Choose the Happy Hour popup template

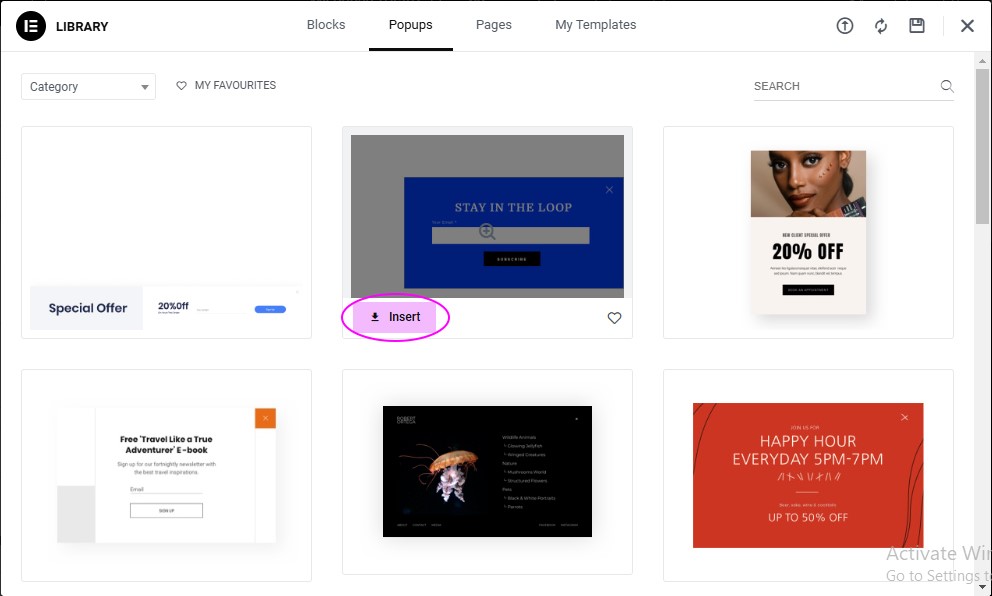point(808,475)
